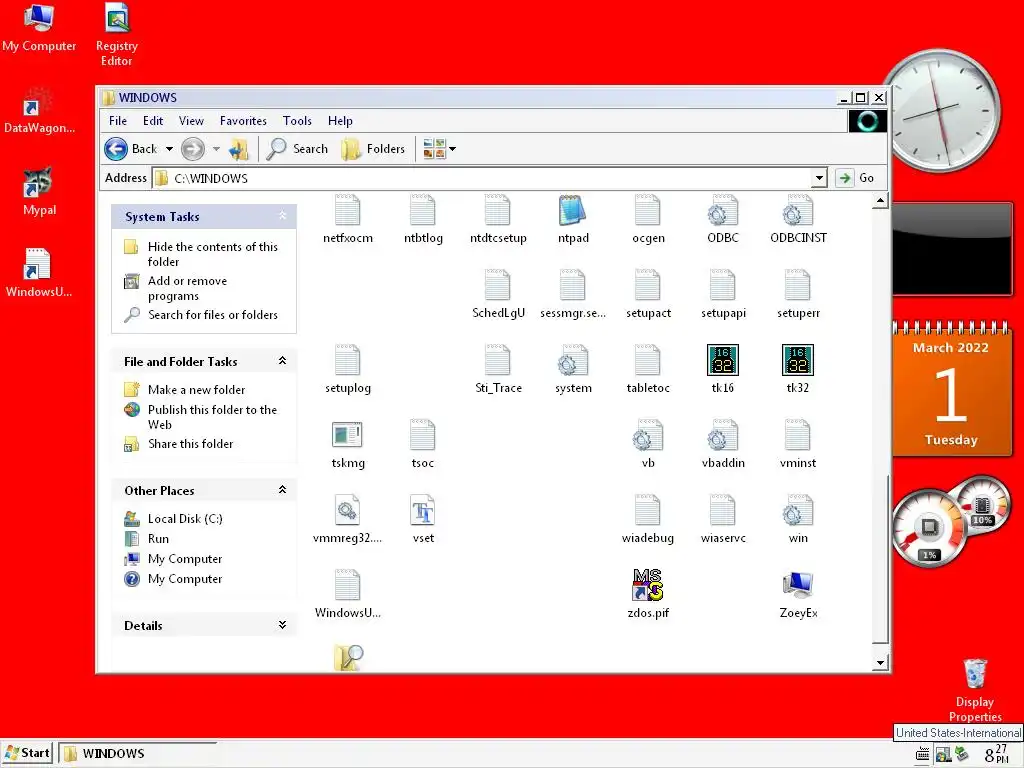Click the March 2022 calendar gadget
Viewport: 1024px width, 768px height.
coord(951,390)
